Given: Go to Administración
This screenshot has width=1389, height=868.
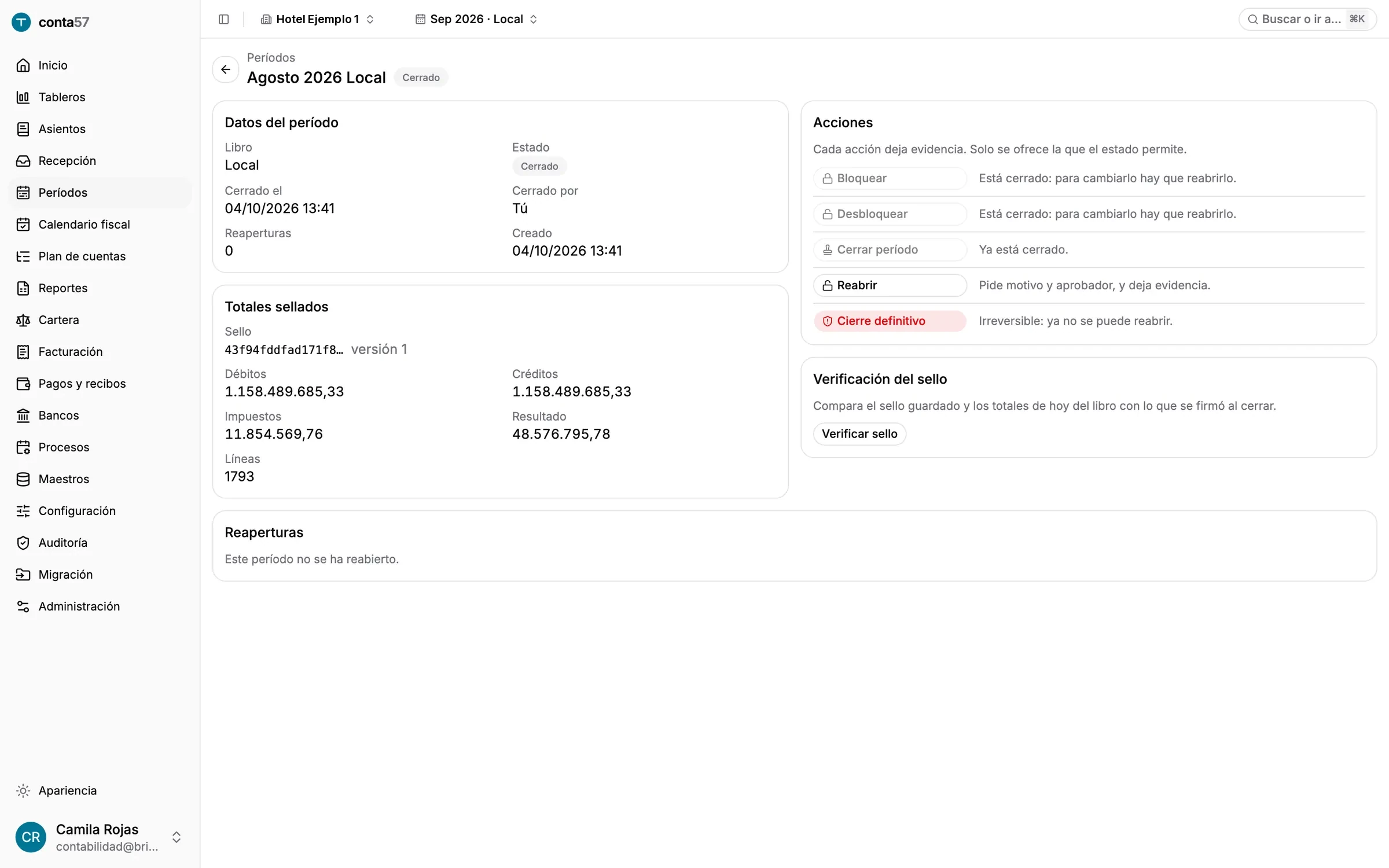Looking at the screenshot, I should pos(100,606).
